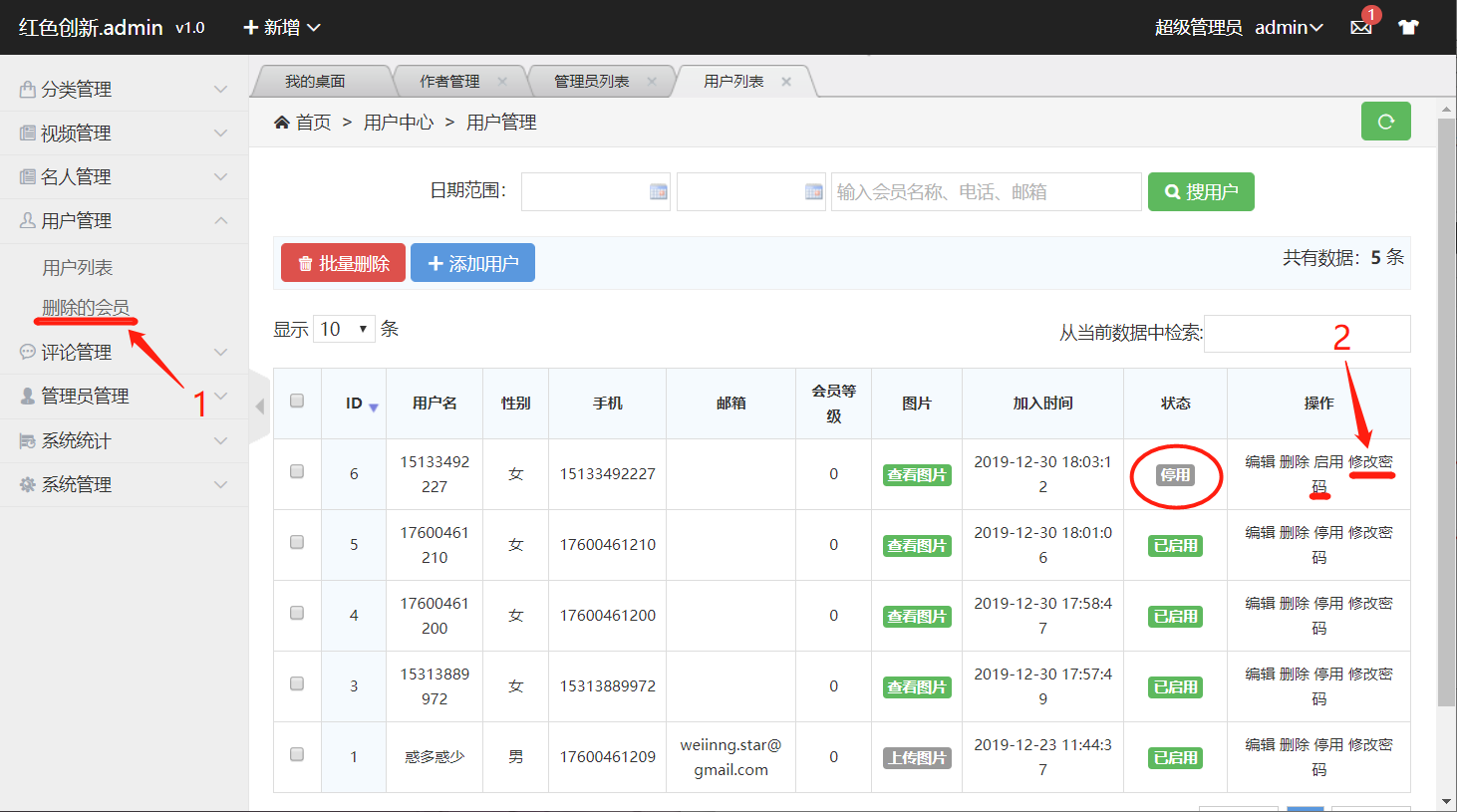This screenshot has width=1457, height=812.
Task: Click the green refresh icon button
Action: [x=1385, y=122]
